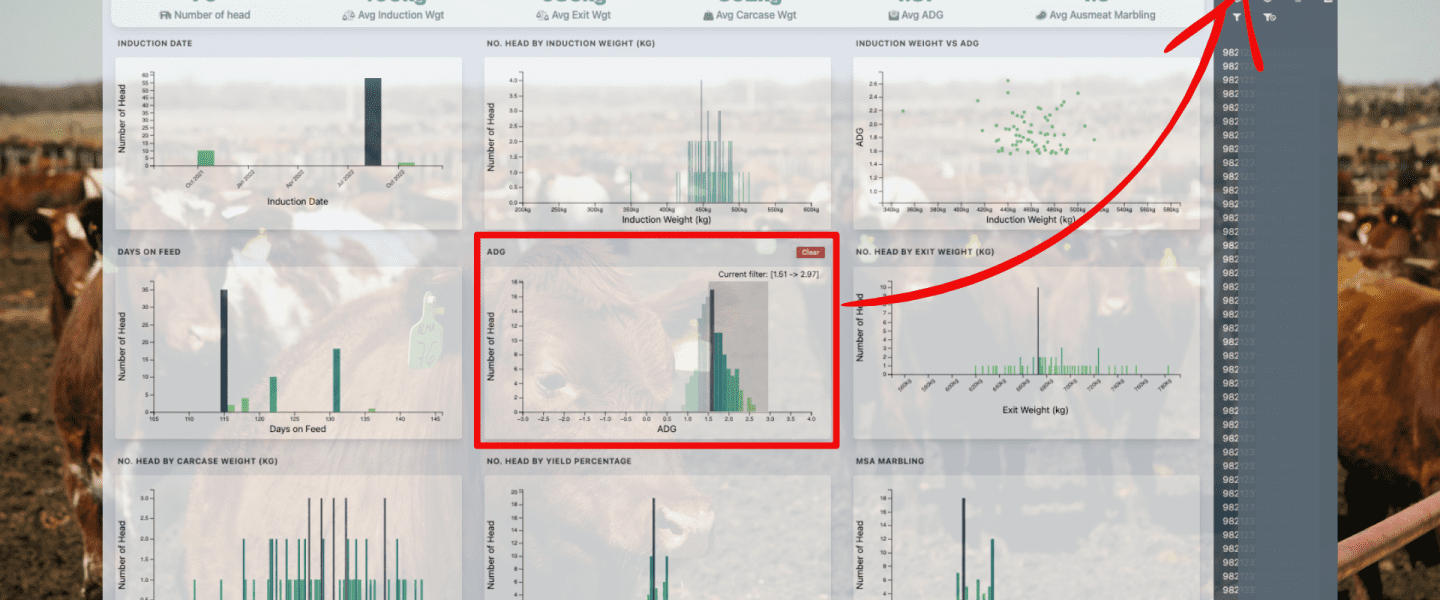
Task: Select the bar near 131 Days on Feed
Action: 336,380
